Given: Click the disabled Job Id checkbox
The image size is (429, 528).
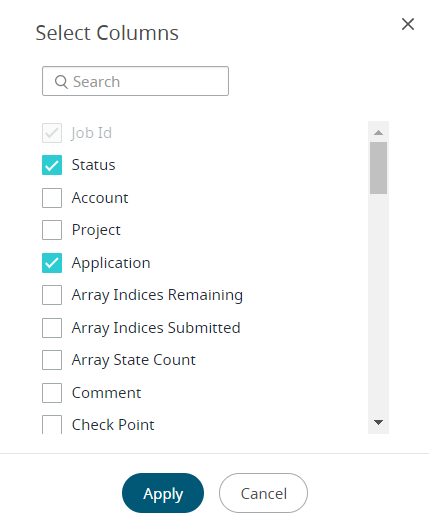Looking at the screenshot, I should pyautogui.click(x=52, y=133).
